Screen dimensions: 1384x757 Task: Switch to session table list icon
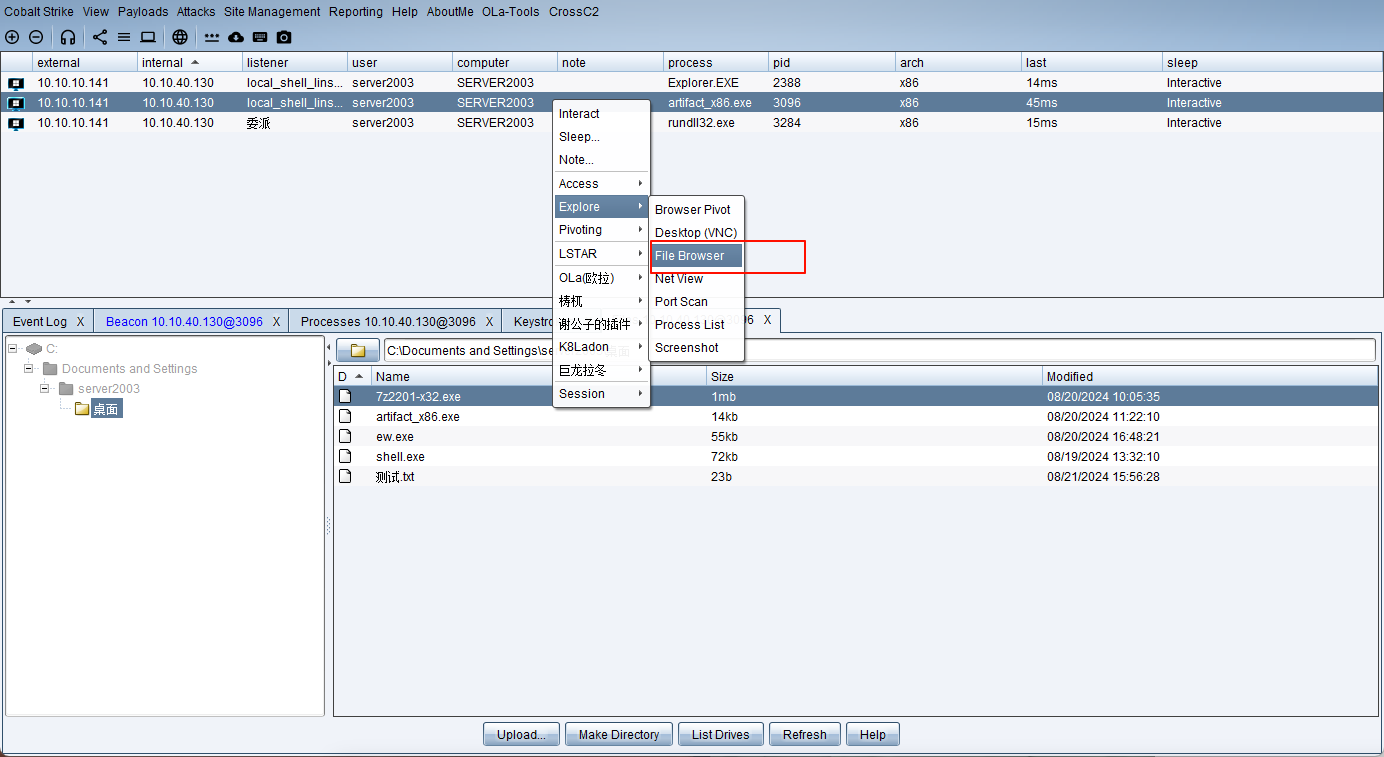coord(124,37)
